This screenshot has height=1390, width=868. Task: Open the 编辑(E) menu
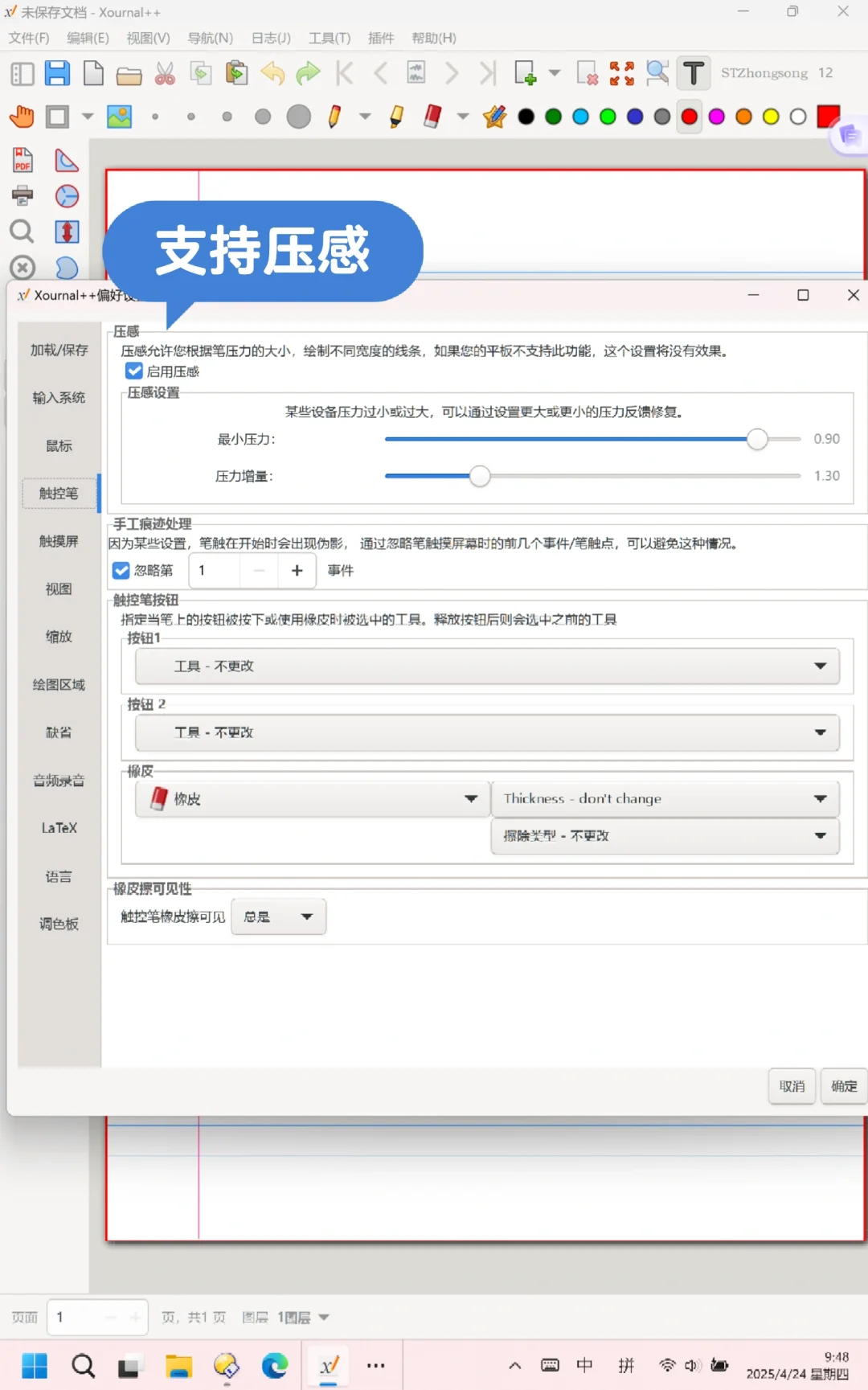88,38
